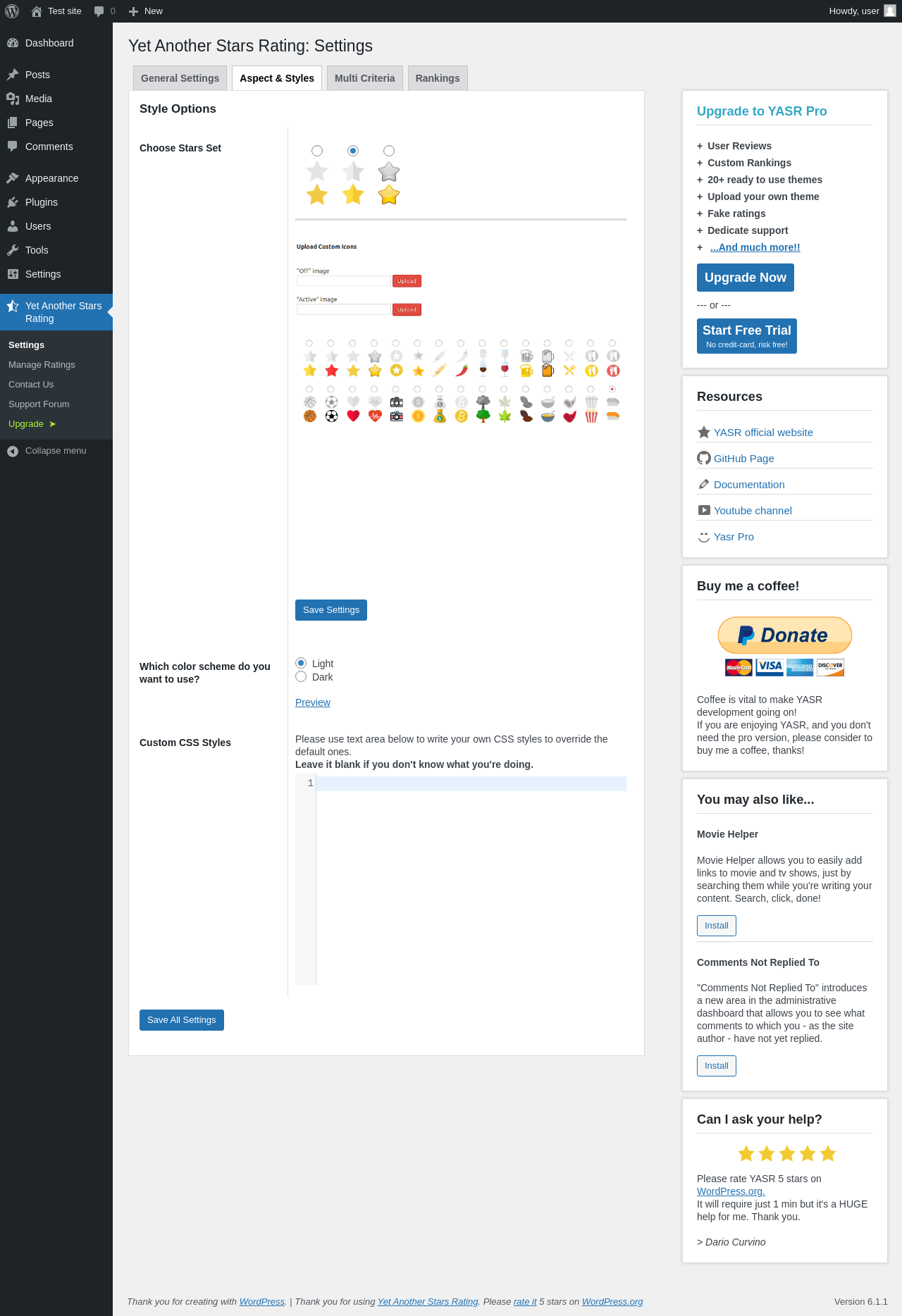Click the green Upgrade submenu link
Screen dimensions: 902x1316
pos(32,424)
